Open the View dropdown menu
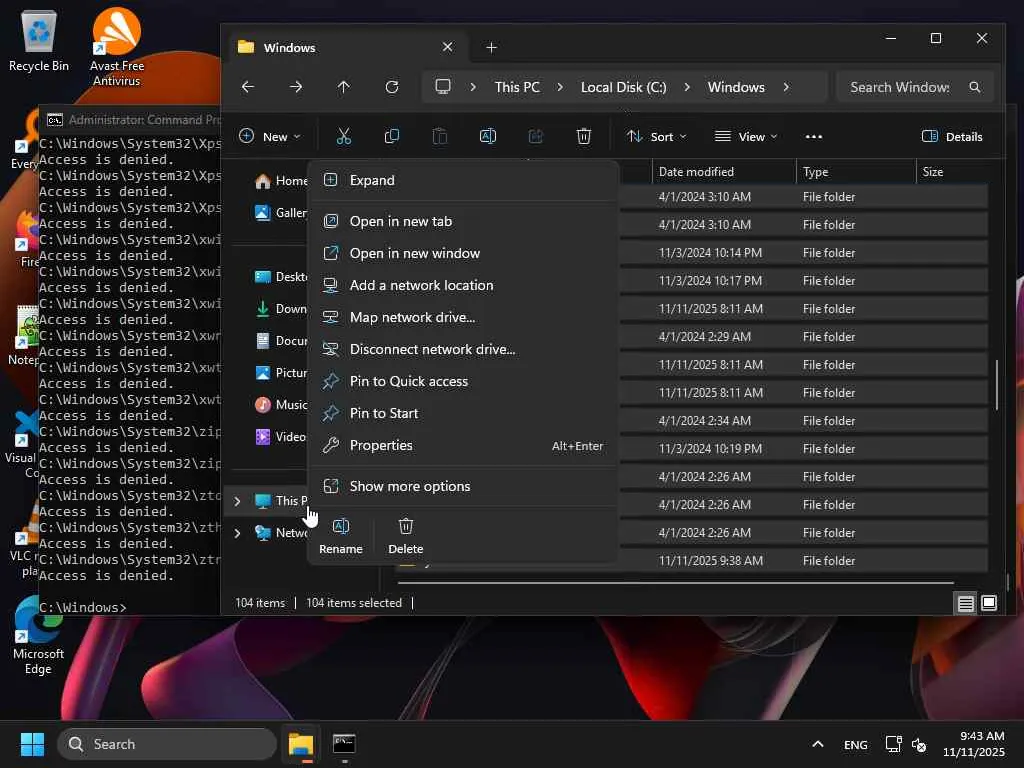This screenshot has height=768, width=1024. click(746, 136)
